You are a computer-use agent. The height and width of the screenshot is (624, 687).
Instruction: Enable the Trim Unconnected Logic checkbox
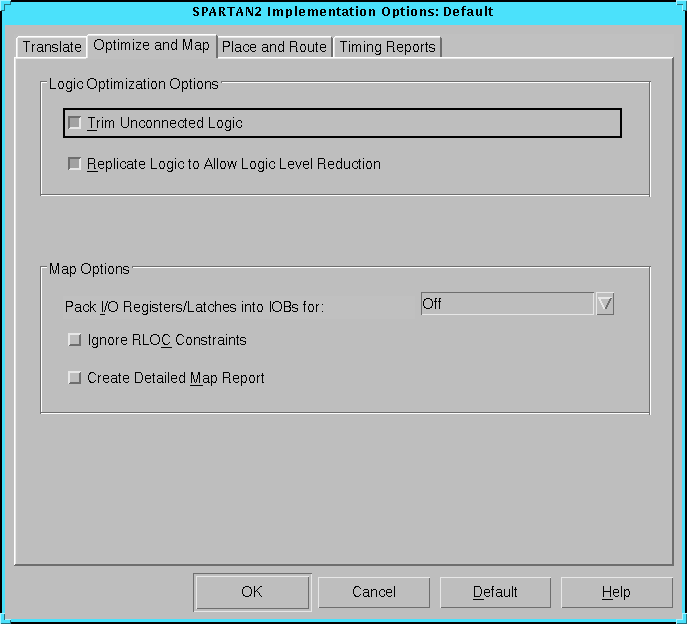tap(74, 123)
